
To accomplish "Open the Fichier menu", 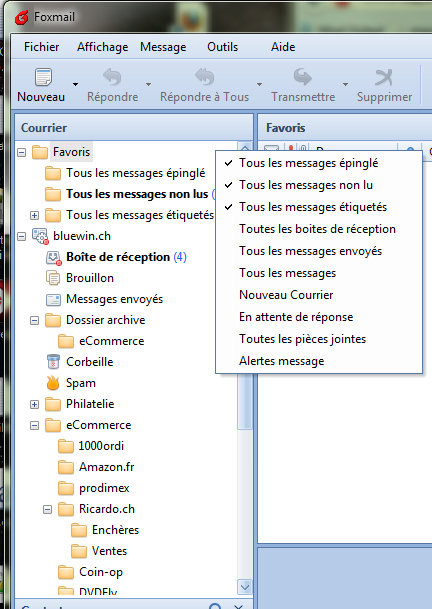I will [x=42, y=47].
